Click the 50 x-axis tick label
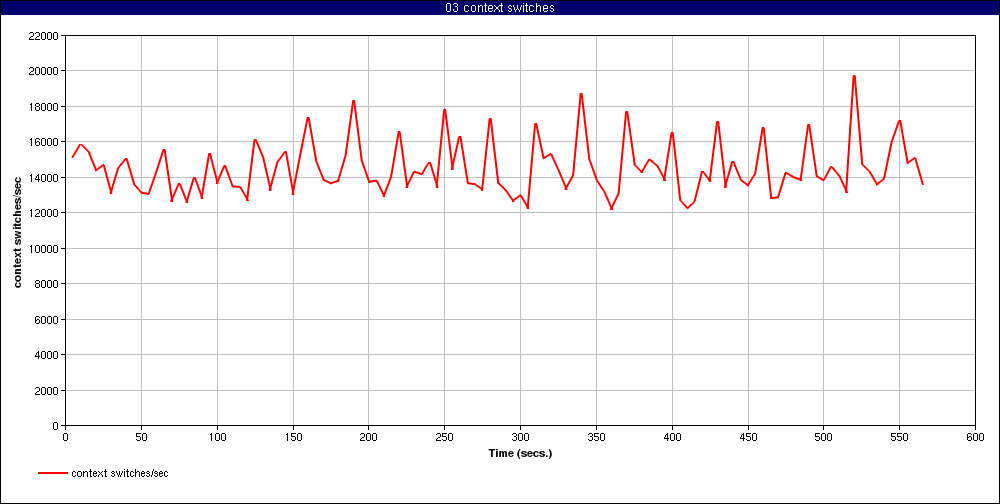The height and width of the screenshot is (504, 1000). point(141,437)
